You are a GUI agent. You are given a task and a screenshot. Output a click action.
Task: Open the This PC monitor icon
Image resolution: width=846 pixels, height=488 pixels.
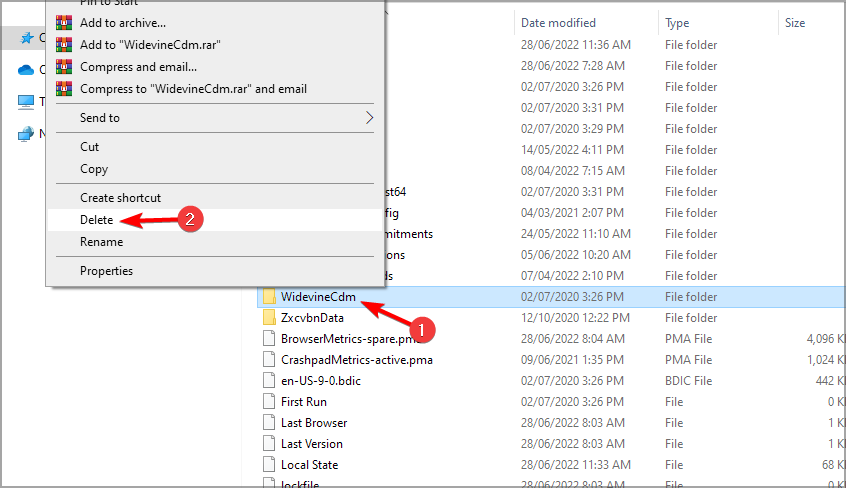pyautogui.click(x=25, y=102)
